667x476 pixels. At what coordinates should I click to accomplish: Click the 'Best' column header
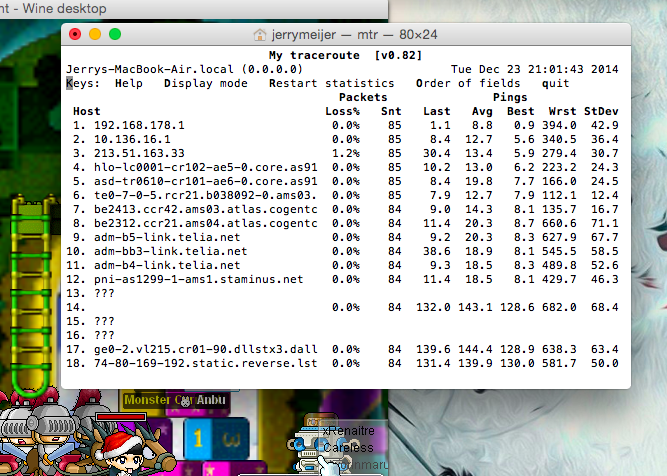point(520,111)
